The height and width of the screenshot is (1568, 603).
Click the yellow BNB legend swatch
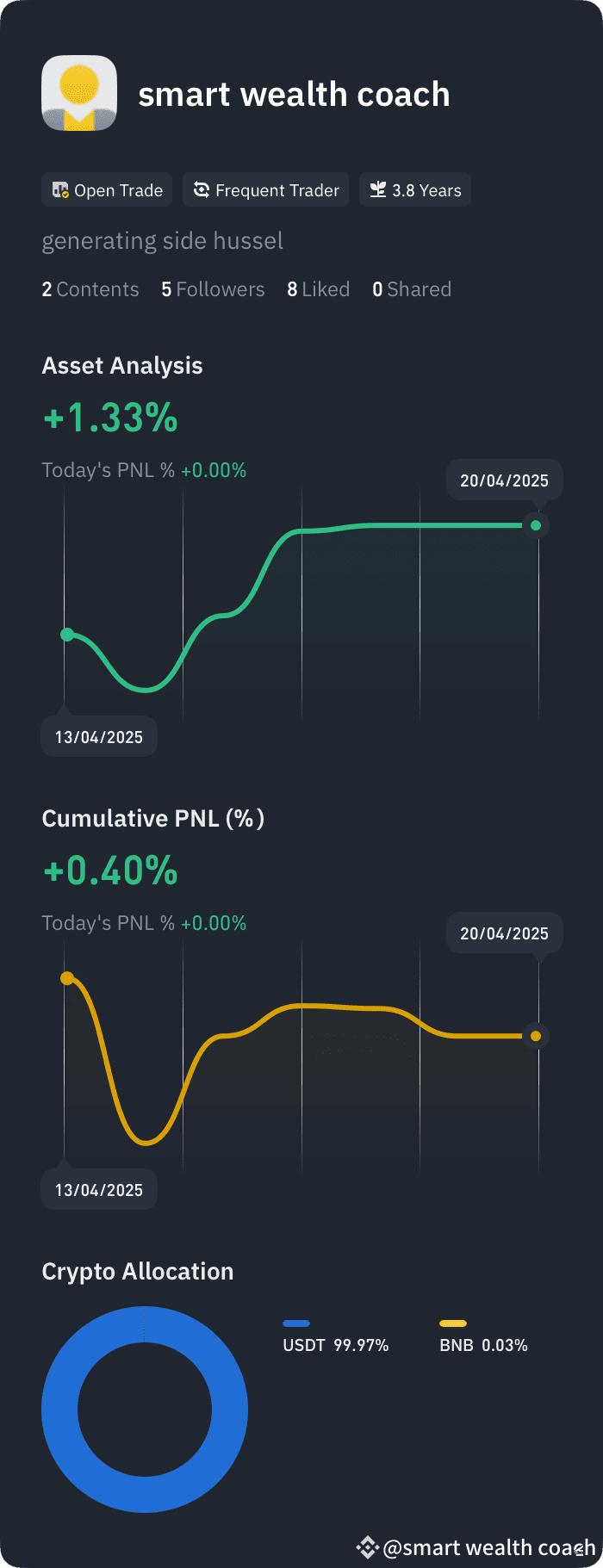click(453, 1323)
